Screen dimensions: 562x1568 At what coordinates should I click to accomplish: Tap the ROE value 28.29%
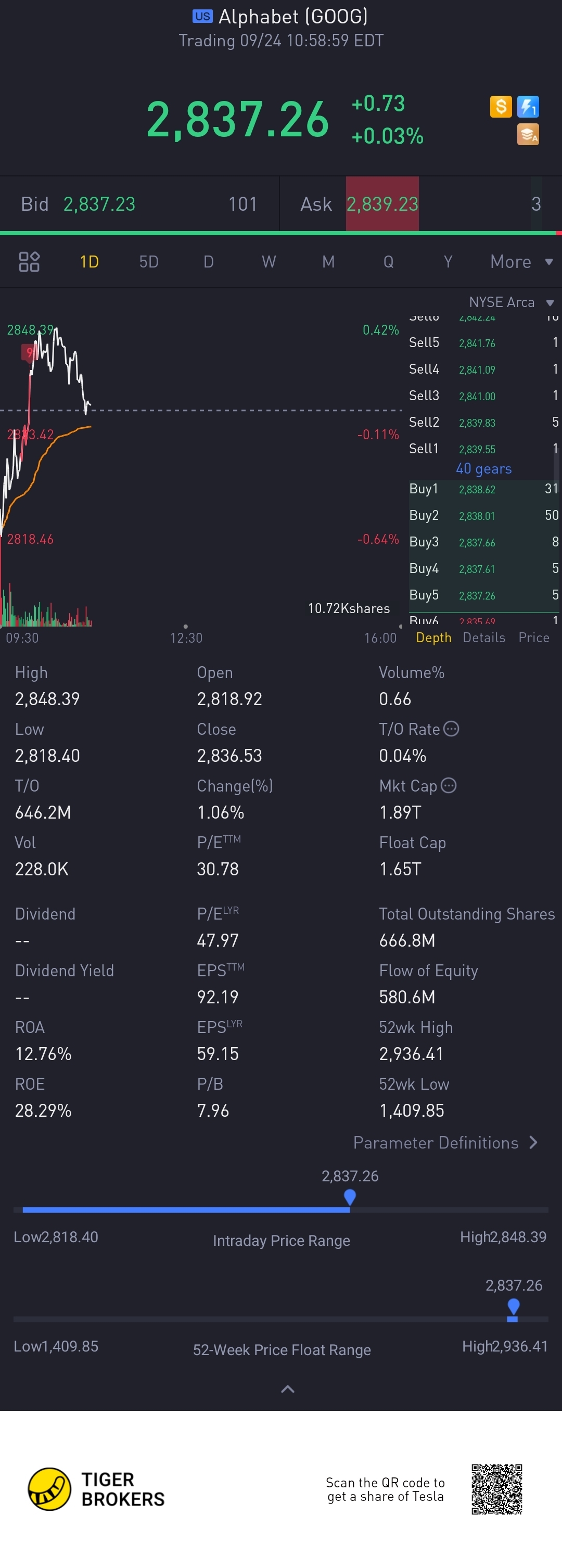(43, 1110)
